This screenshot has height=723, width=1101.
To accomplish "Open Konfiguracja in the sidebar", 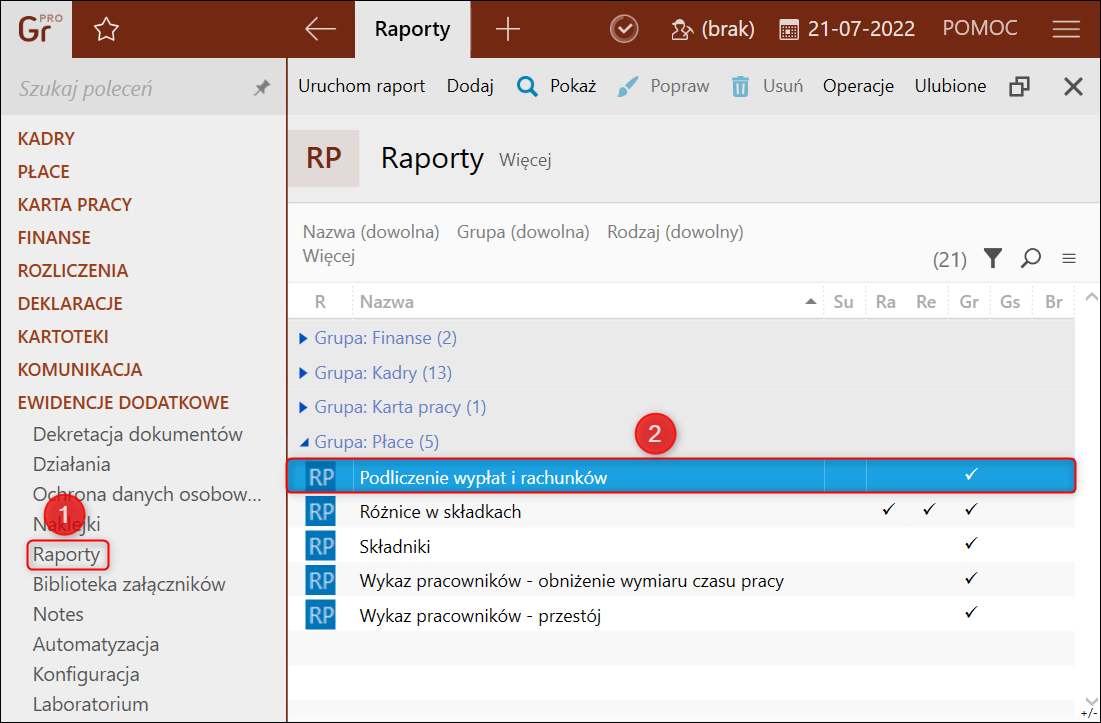I will [86, 674].
